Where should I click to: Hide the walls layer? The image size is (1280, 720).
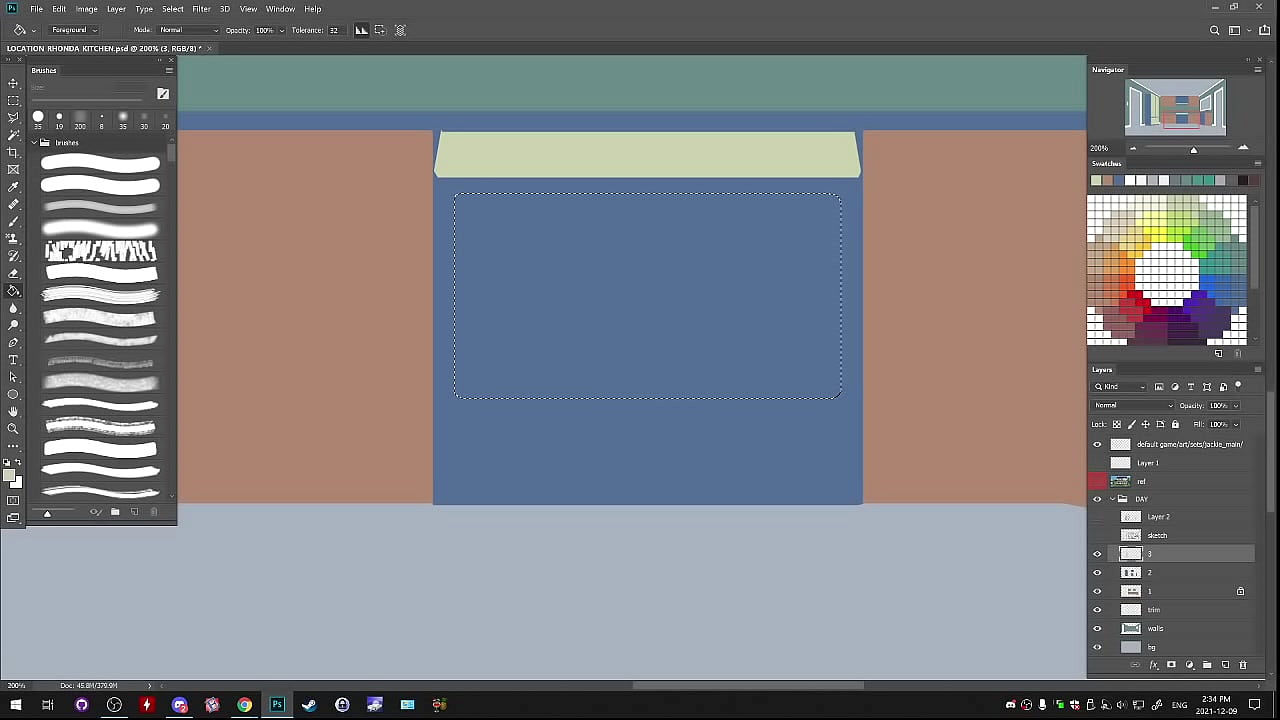(x=1097, y=629)
